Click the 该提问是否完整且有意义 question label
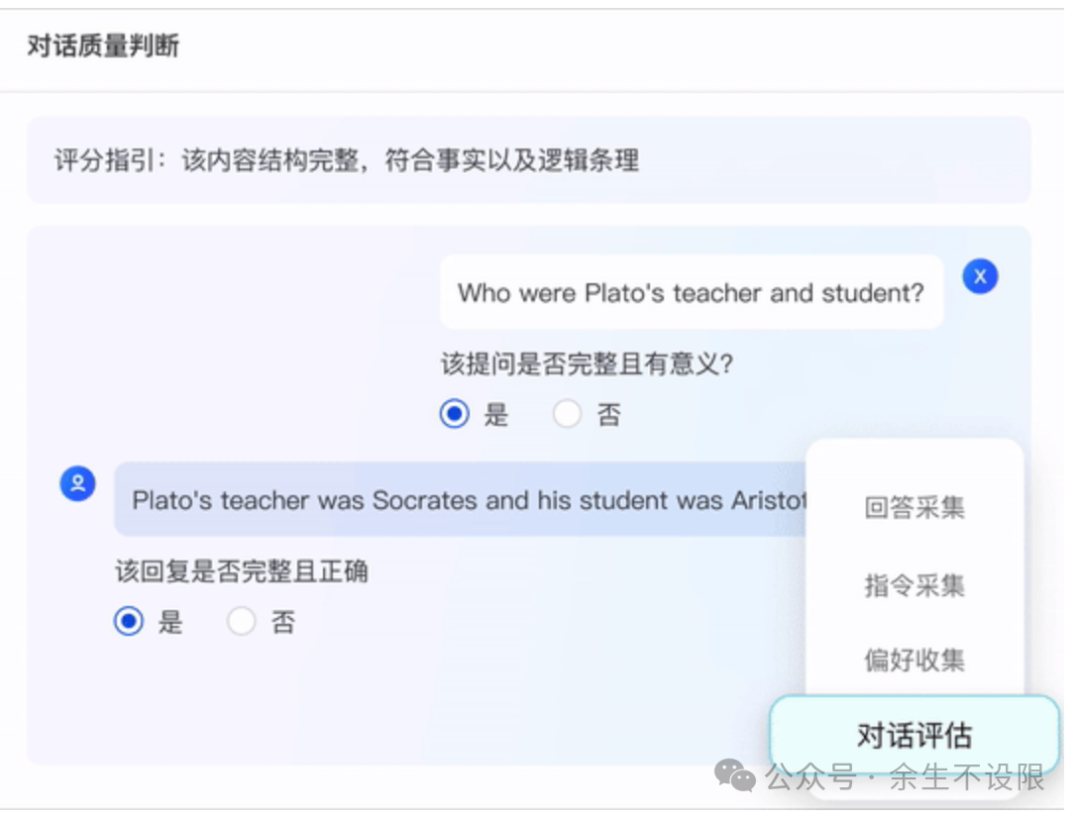 click(x=587, y=364)
